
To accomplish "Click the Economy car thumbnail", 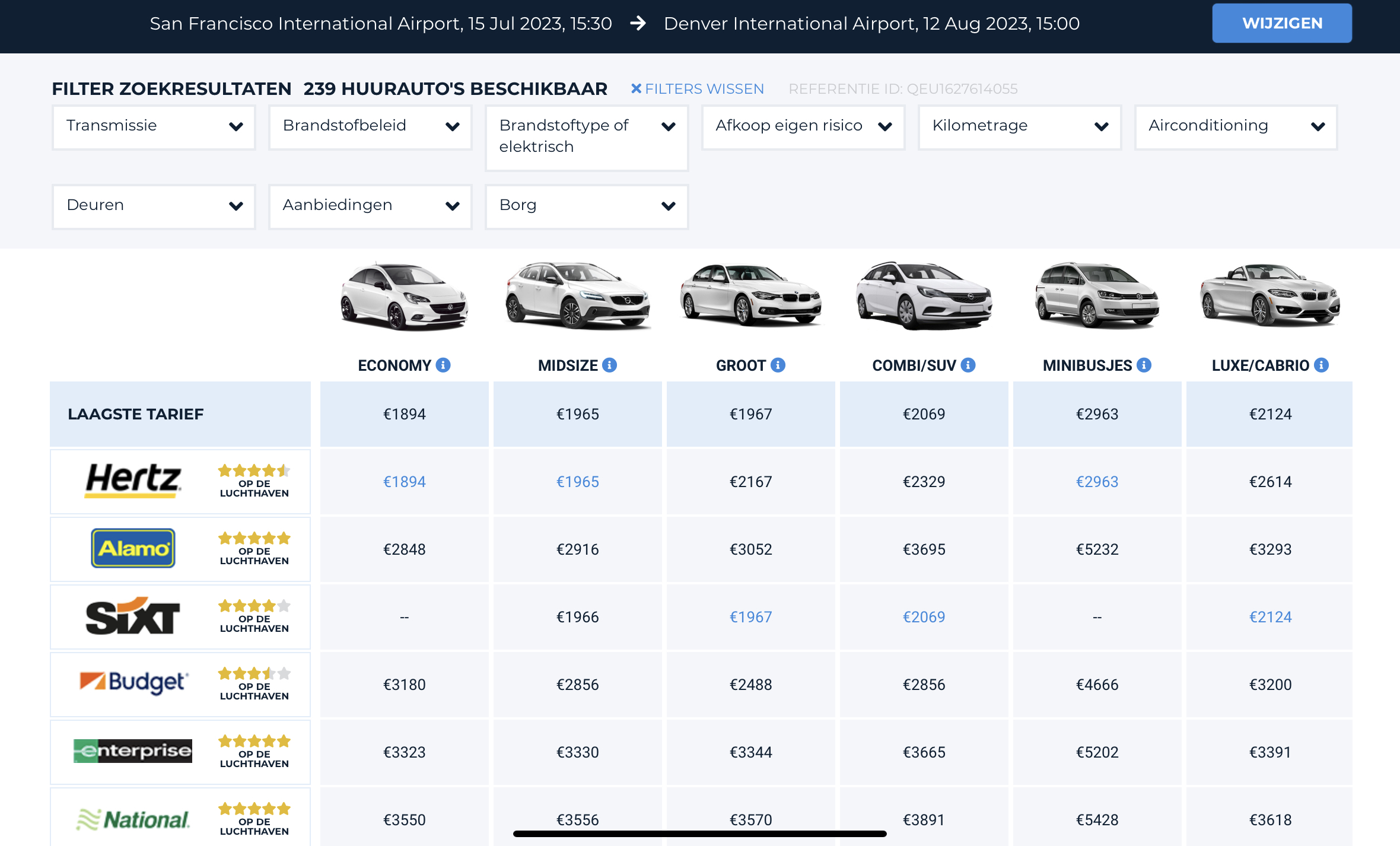I will coord(404,295).
